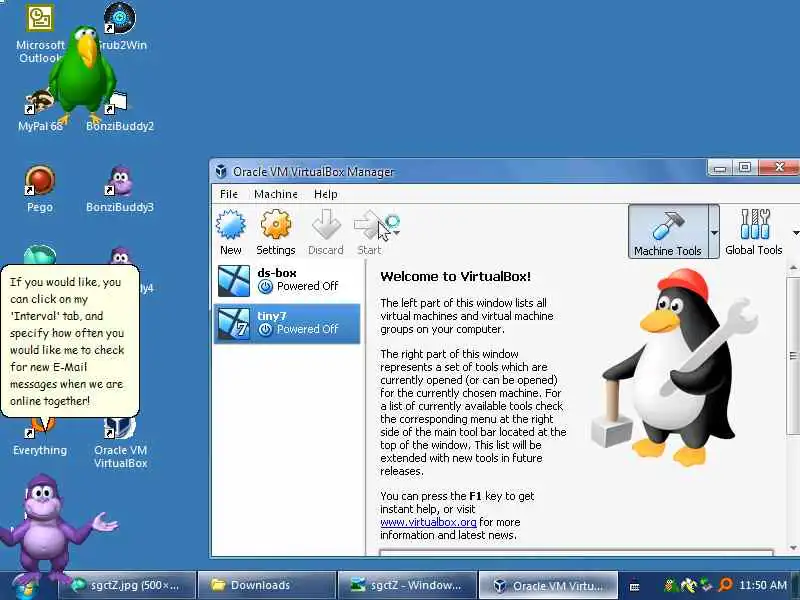Maximize the VirtualBox Manager window
Screen dimensions: 800x600
pyautogui.click(x=745, y=167)
